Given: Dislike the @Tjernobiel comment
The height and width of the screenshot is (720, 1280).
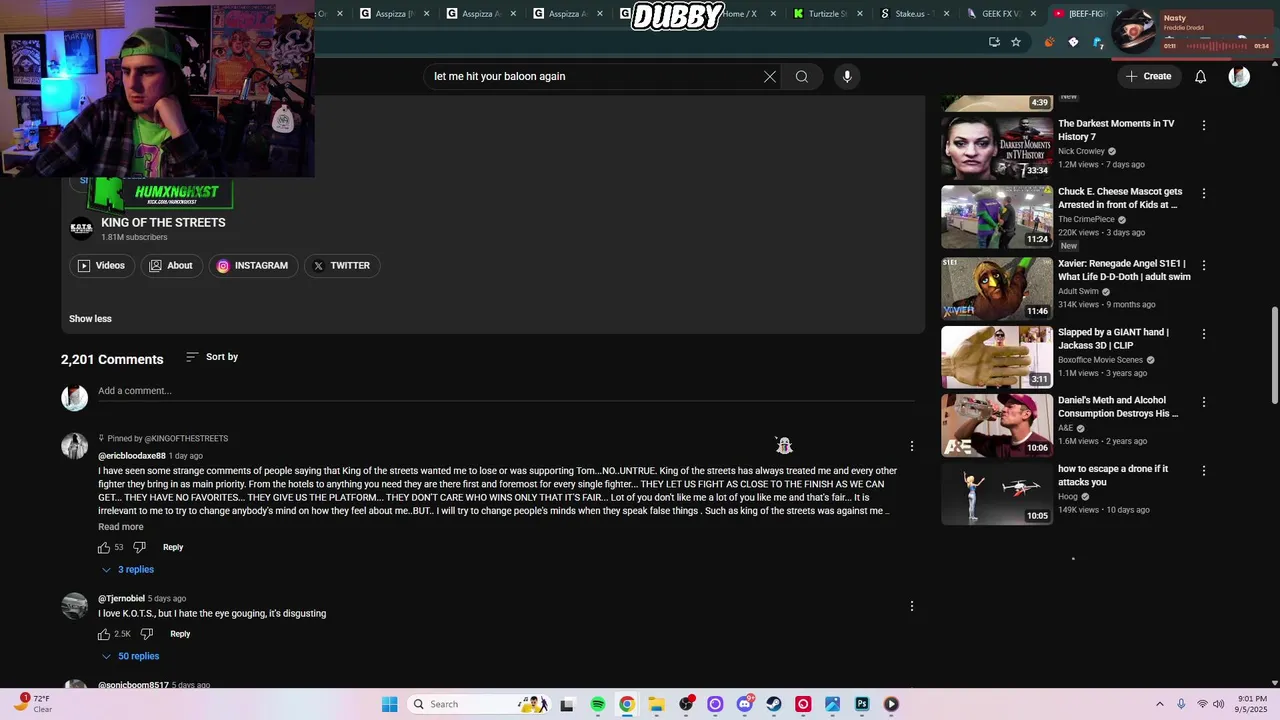Looking at the screenshot, I should (x=147, y=634).
